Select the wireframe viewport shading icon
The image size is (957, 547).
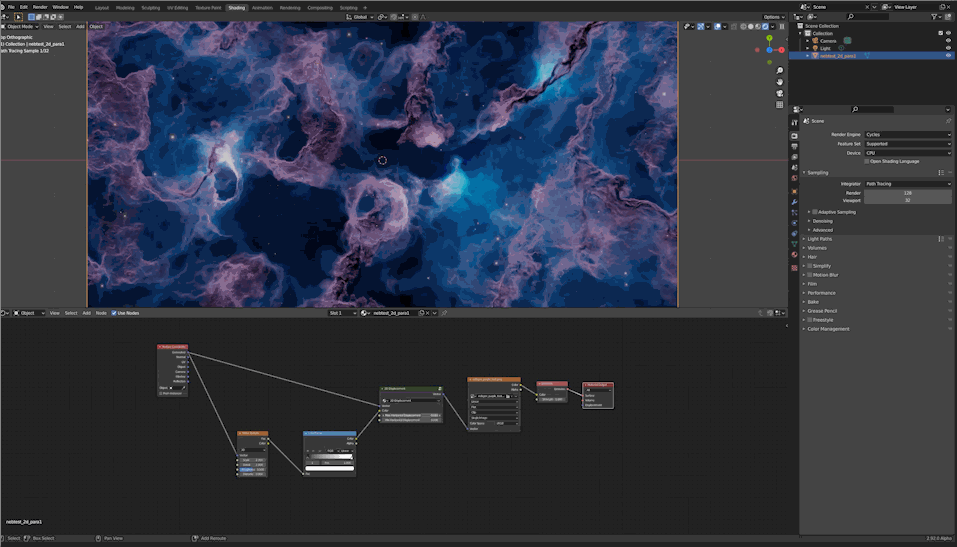click(x=743, y=26)
